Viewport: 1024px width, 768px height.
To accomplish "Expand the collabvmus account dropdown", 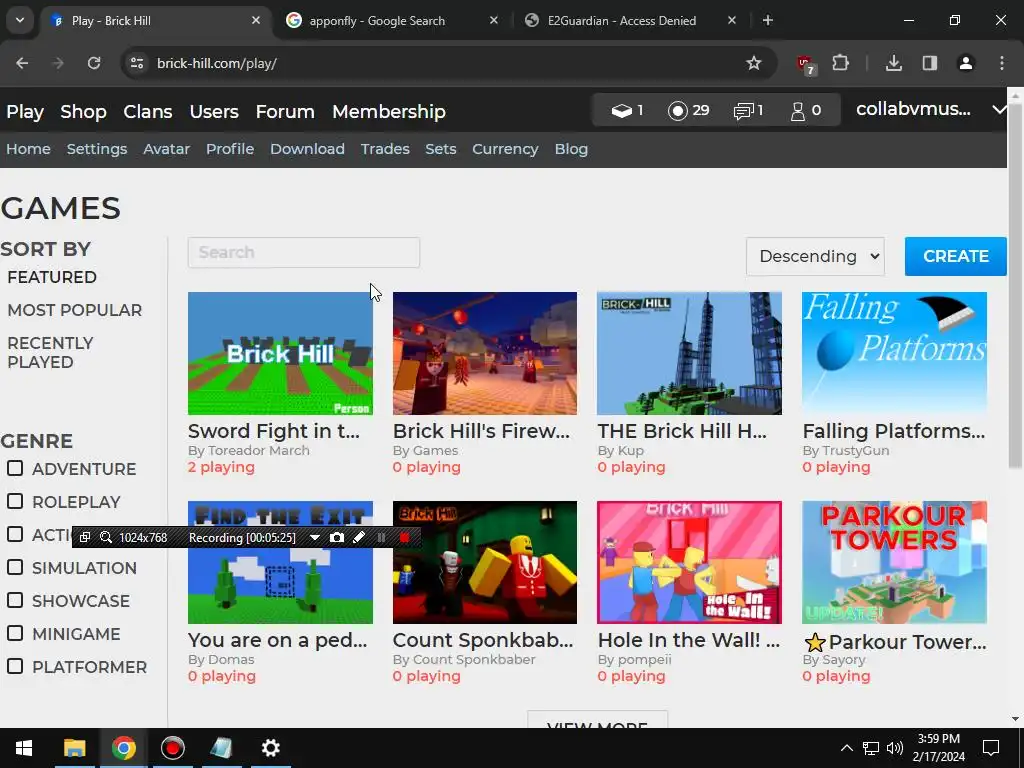I will click(x=999, y=109).
